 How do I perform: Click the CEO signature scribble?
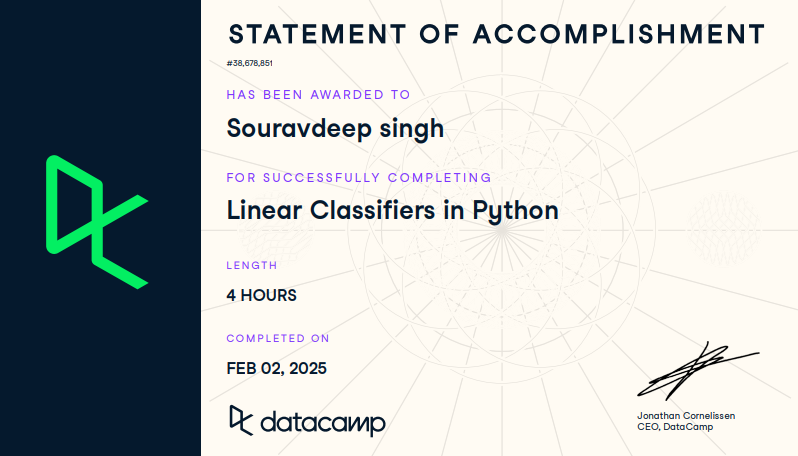698,370
